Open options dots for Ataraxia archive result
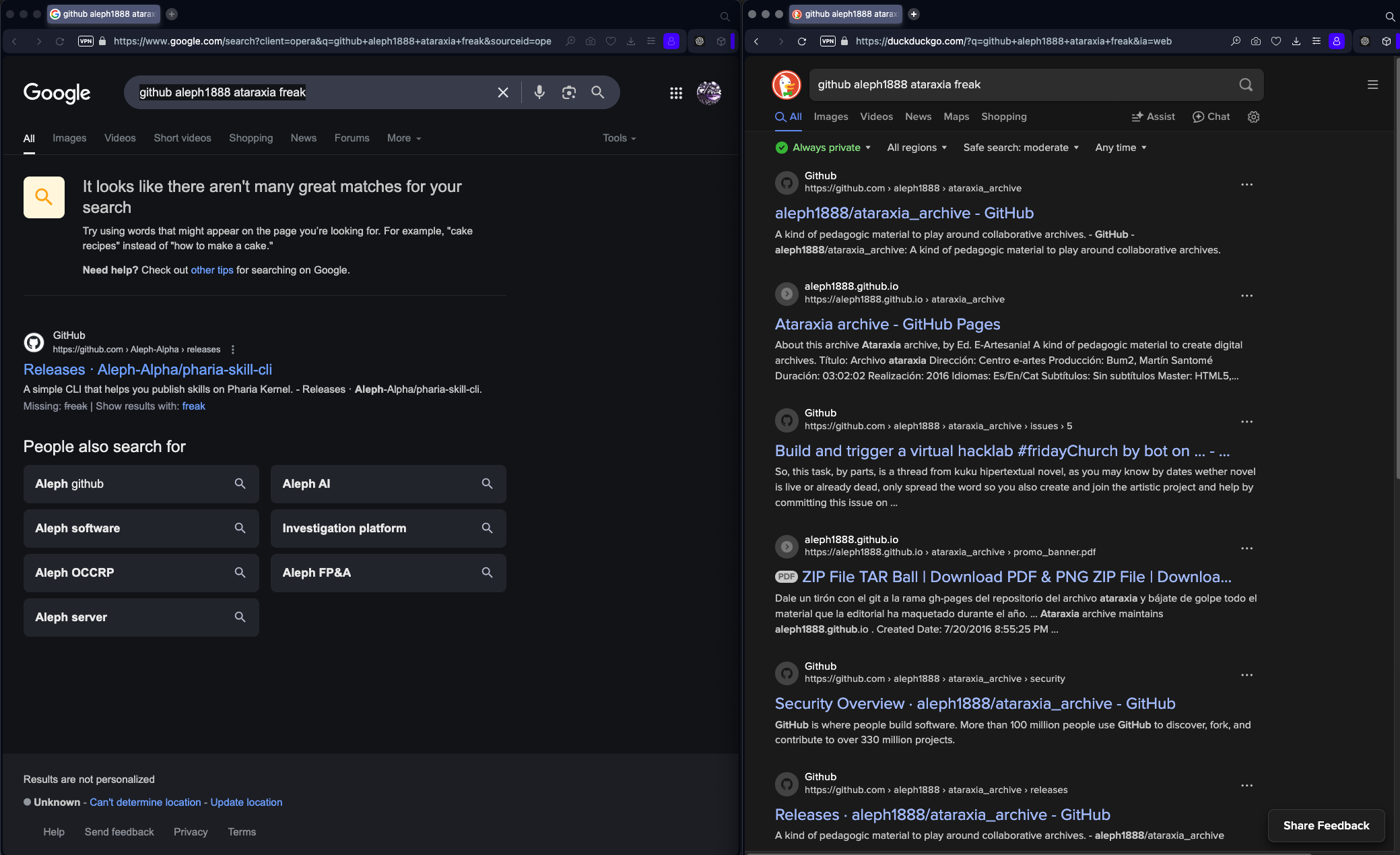The image size is (1400, 855). [1246, 296]
